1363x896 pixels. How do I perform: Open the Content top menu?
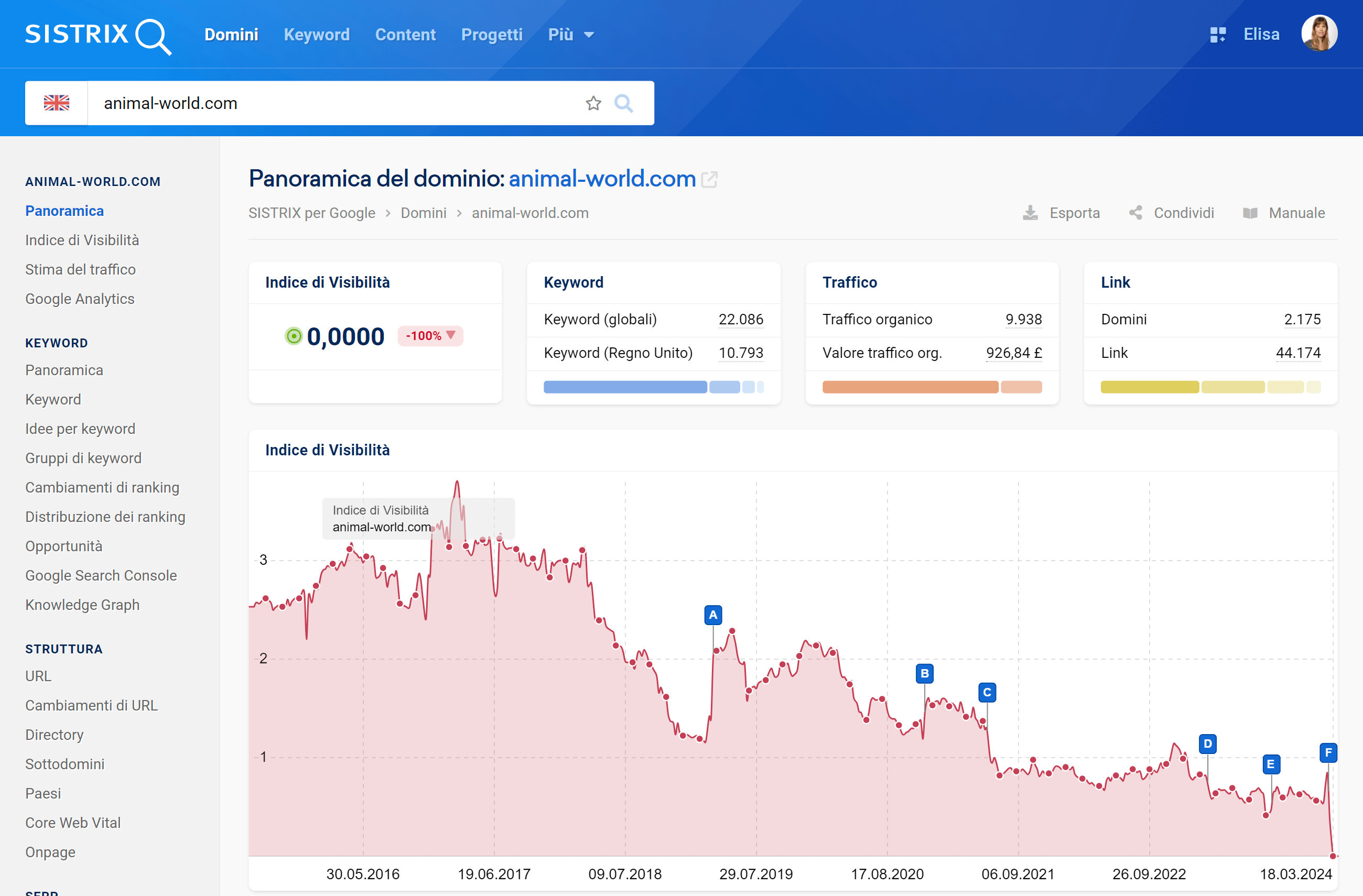tap(405, 35)
